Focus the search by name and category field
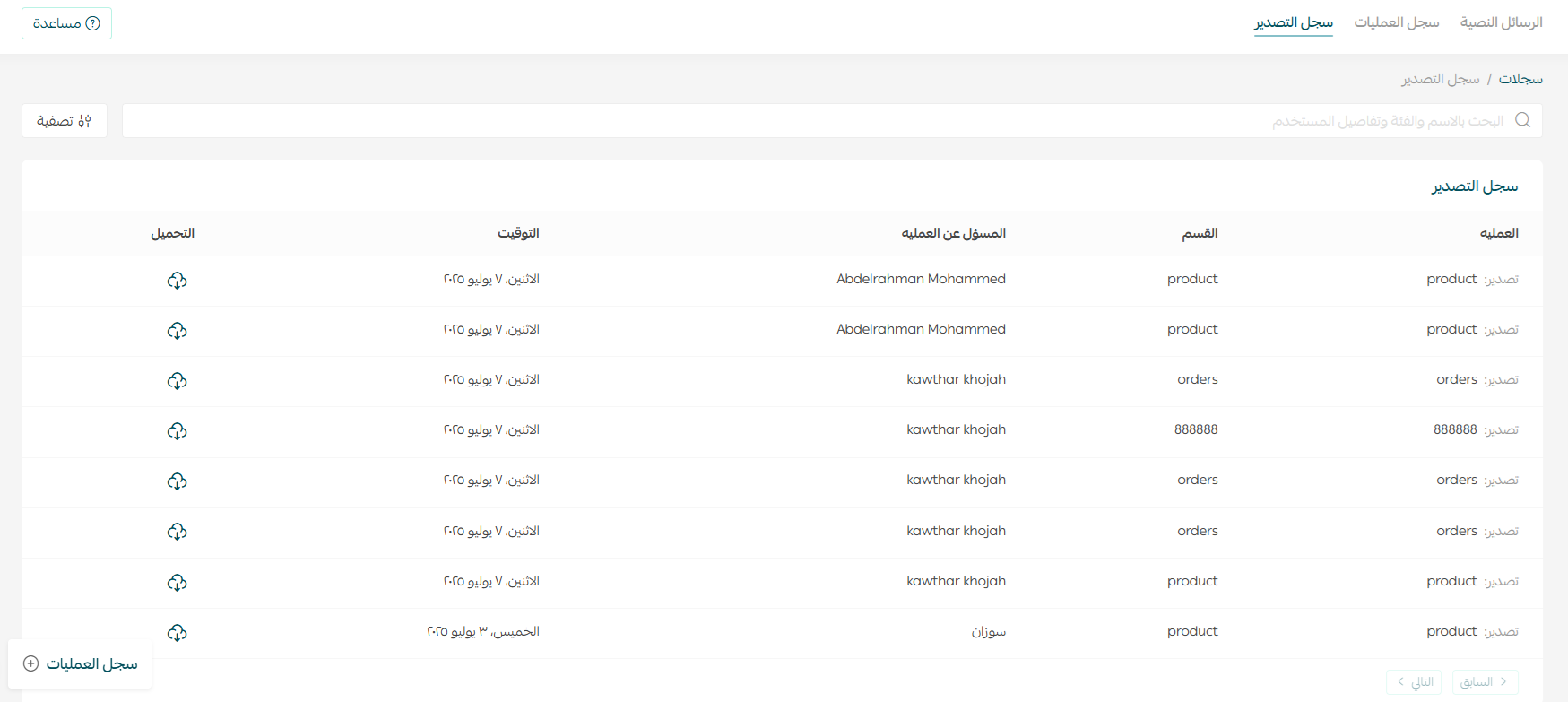The image size is (1568, 702). (x=807, y=121)
